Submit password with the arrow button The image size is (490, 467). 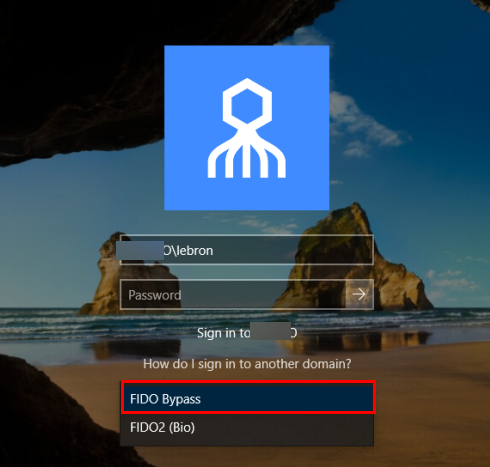coord(359,295)
